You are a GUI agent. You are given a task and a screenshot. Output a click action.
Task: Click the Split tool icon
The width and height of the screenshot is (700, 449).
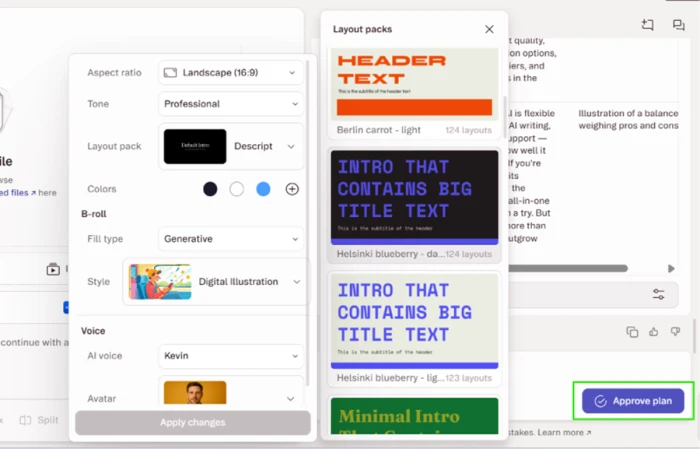click(x=25, y=420)
